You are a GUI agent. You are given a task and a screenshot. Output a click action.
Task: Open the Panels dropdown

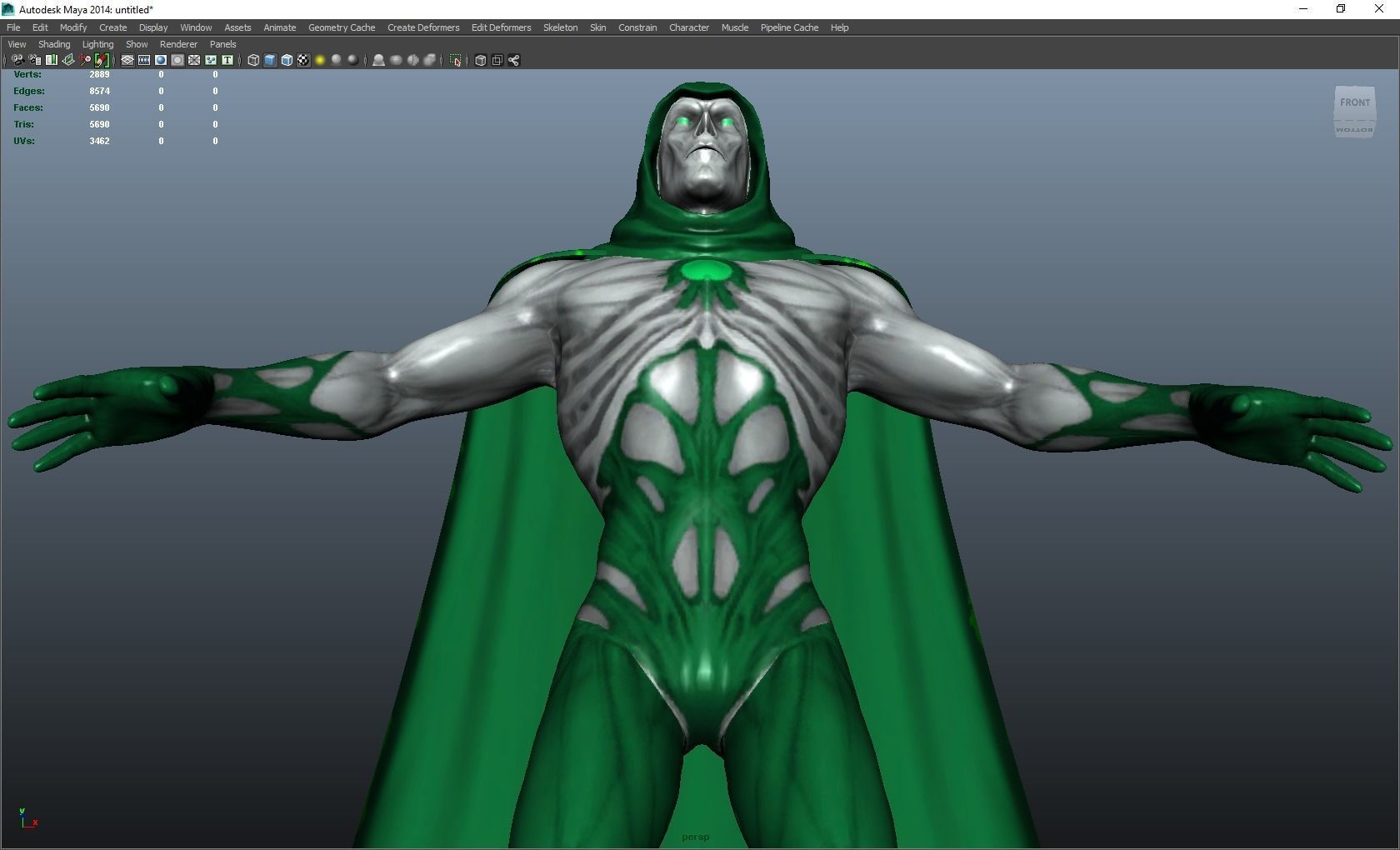[222, 44]
